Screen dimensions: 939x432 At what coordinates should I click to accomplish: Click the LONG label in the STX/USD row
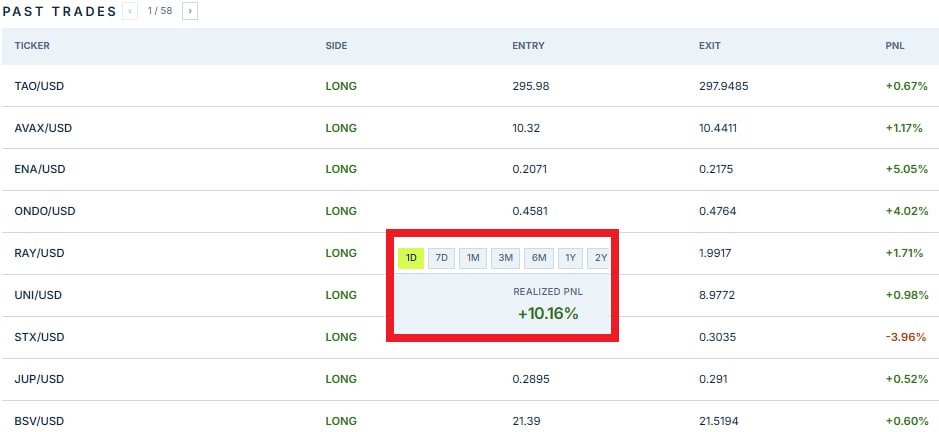341,337
